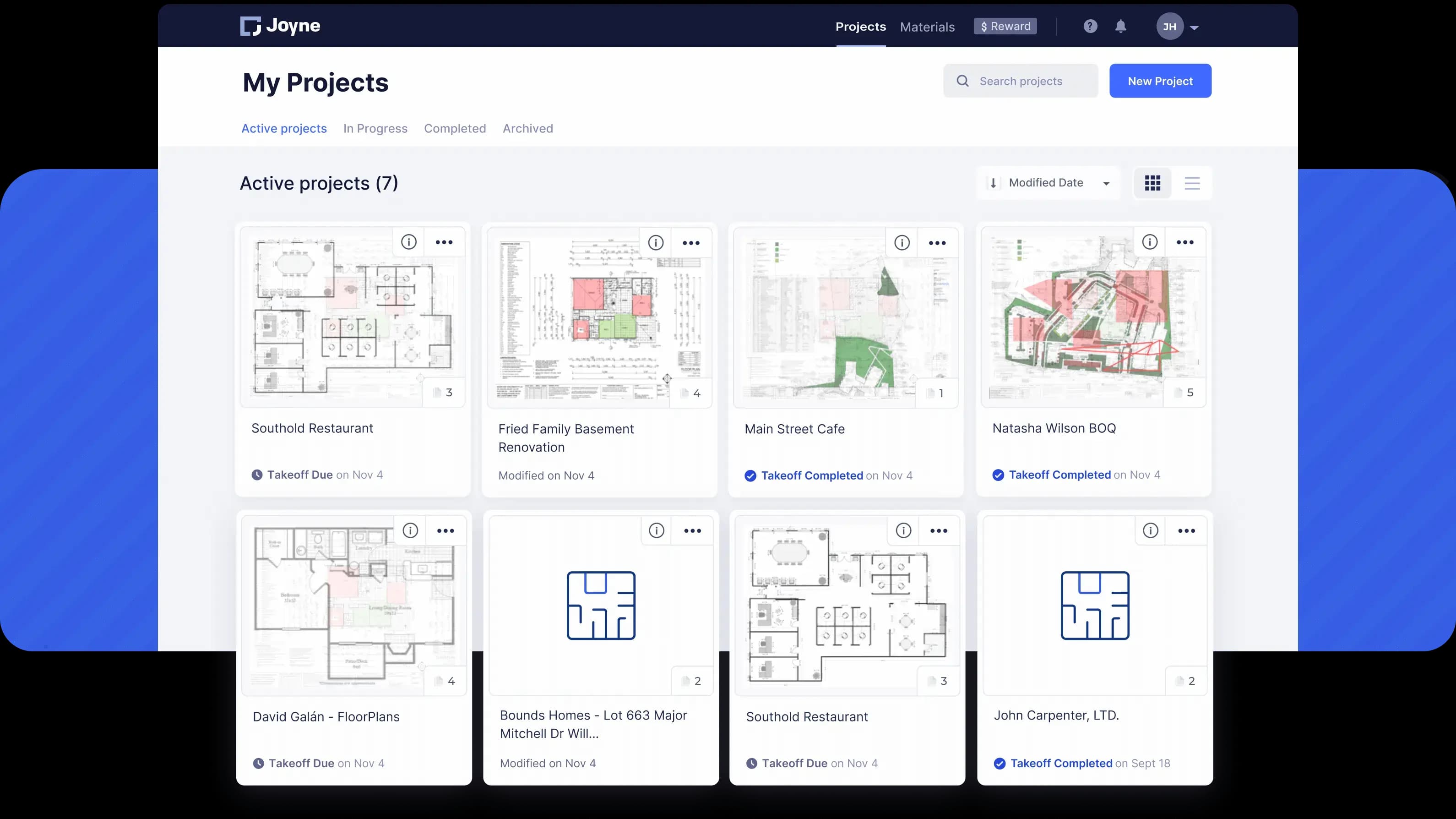Open the more options menu on Natasha Wilson BOQ
This screenshot has height=819, width=1456.
(x=1184, y=241)
